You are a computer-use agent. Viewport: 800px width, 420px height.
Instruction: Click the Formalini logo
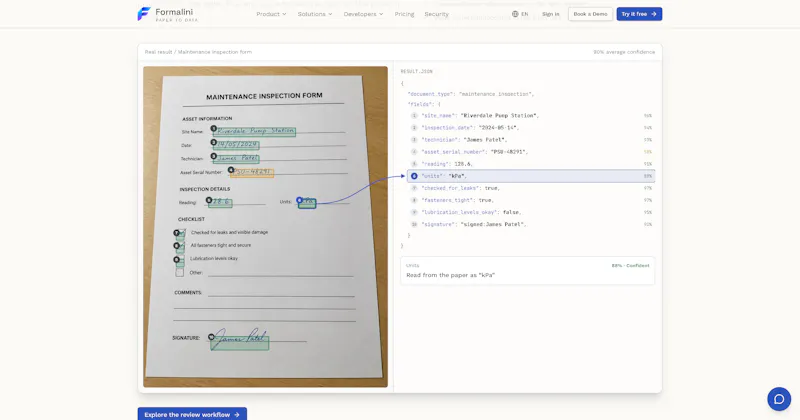(167, 14)
